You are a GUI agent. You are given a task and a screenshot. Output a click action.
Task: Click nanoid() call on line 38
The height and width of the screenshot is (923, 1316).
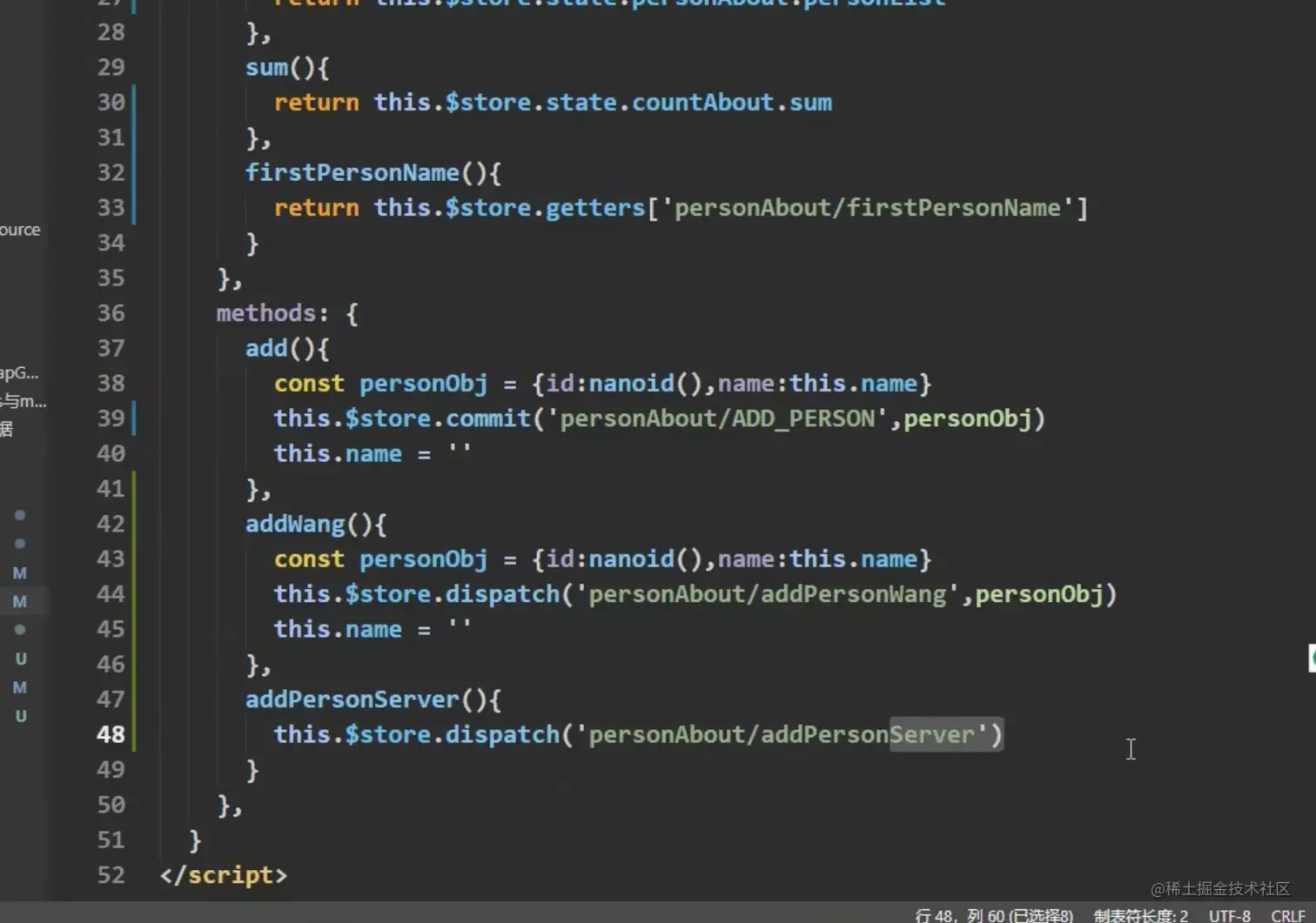[x=645, y=383]
